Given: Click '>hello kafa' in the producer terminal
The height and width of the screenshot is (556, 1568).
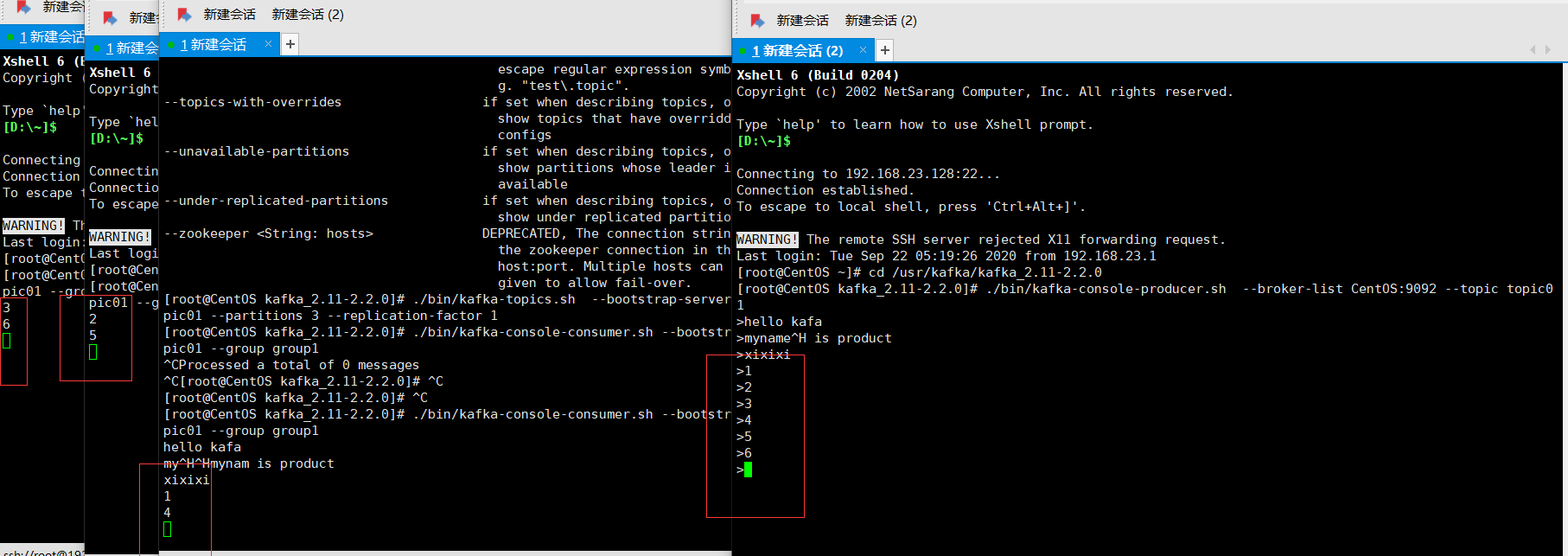Looking at the screenshot, I should click(779, 322).
